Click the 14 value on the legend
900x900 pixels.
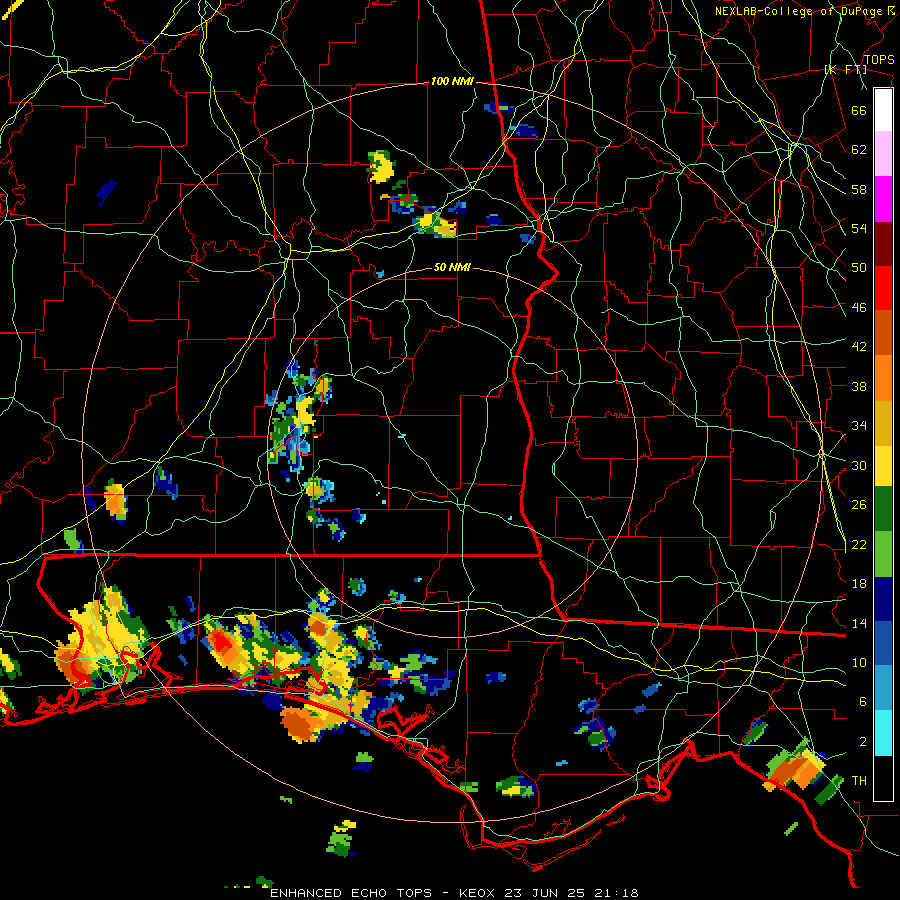[x=859, y=623]
